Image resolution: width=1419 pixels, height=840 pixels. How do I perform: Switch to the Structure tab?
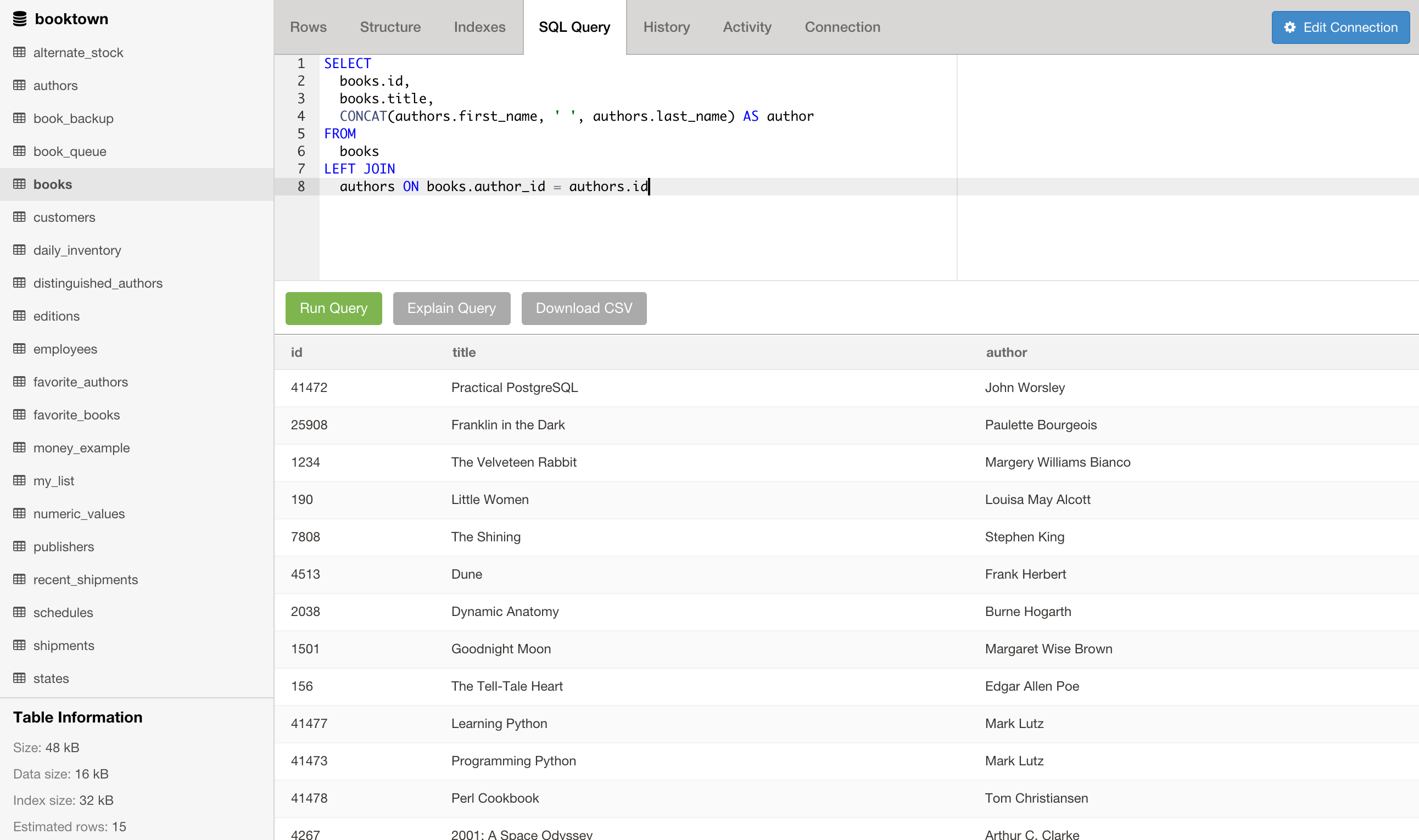(390, 27)
